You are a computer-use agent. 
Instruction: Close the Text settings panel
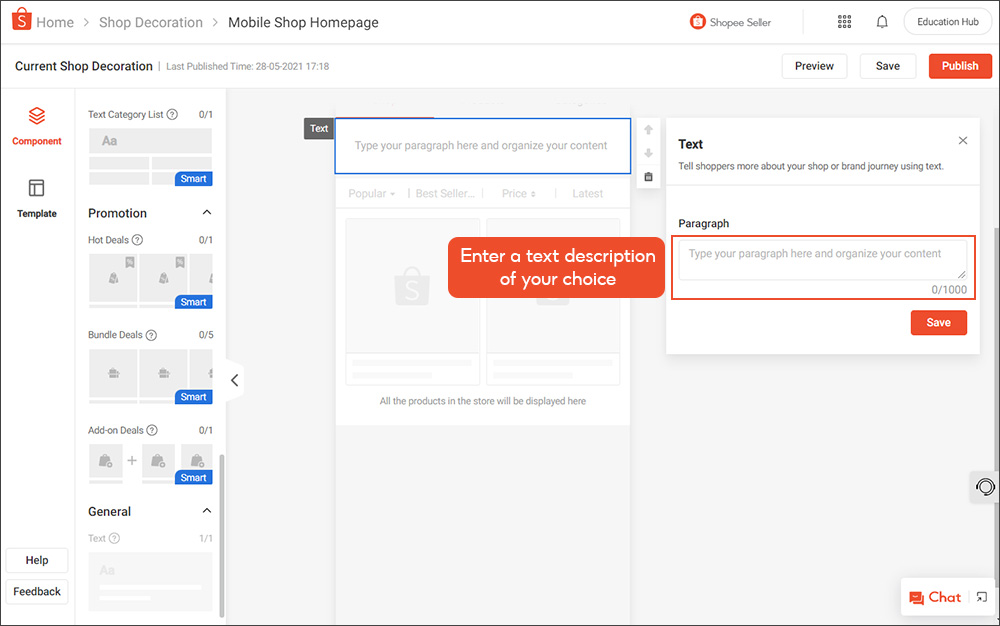[963, 142]
